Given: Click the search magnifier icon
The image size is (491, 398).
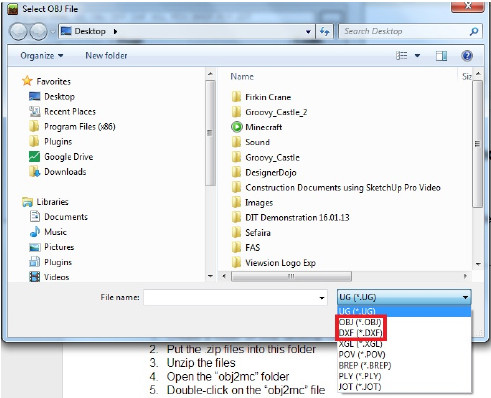Looking at the screenshot, I should tap(474, 32).
